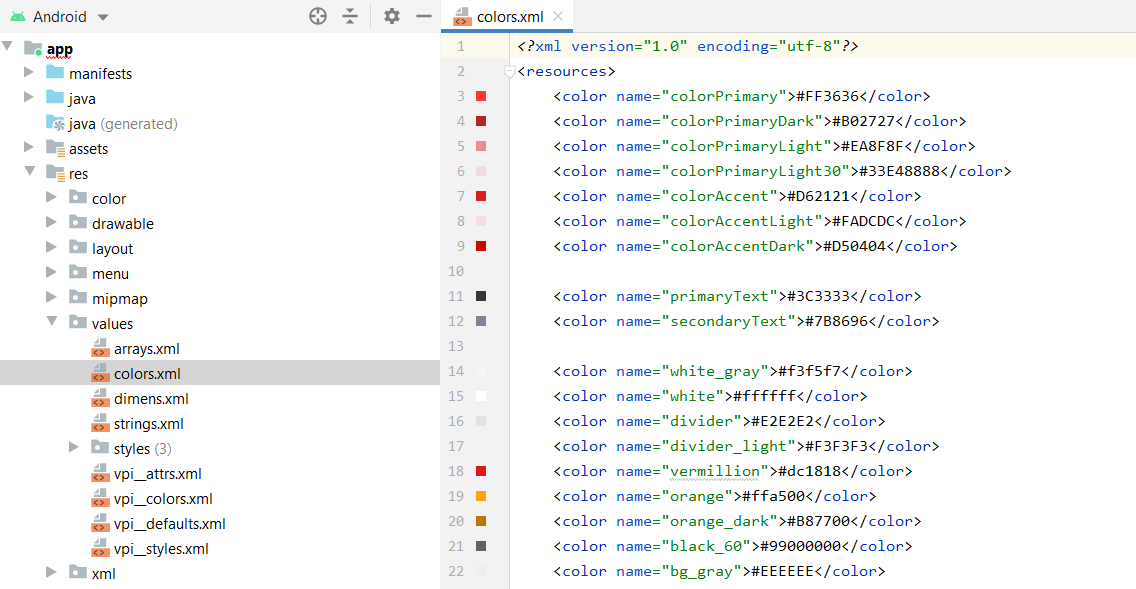The height and width of the screenshot is (589, 1136).
Task: Open the Project panel options gear icon
Action: pos(392,16)
